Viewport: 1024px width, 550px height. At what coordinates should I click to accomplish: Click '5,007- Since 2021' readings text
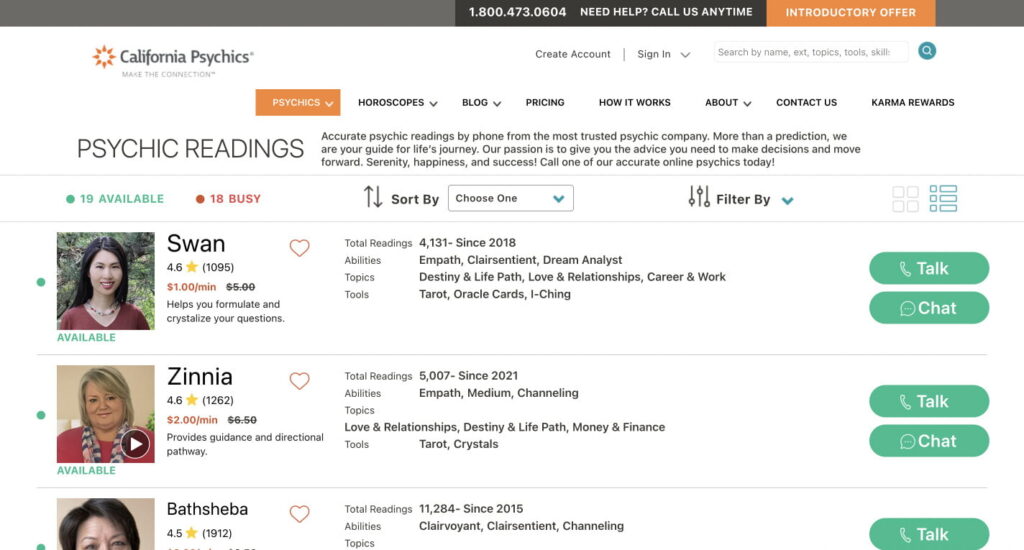coord(468,376)
